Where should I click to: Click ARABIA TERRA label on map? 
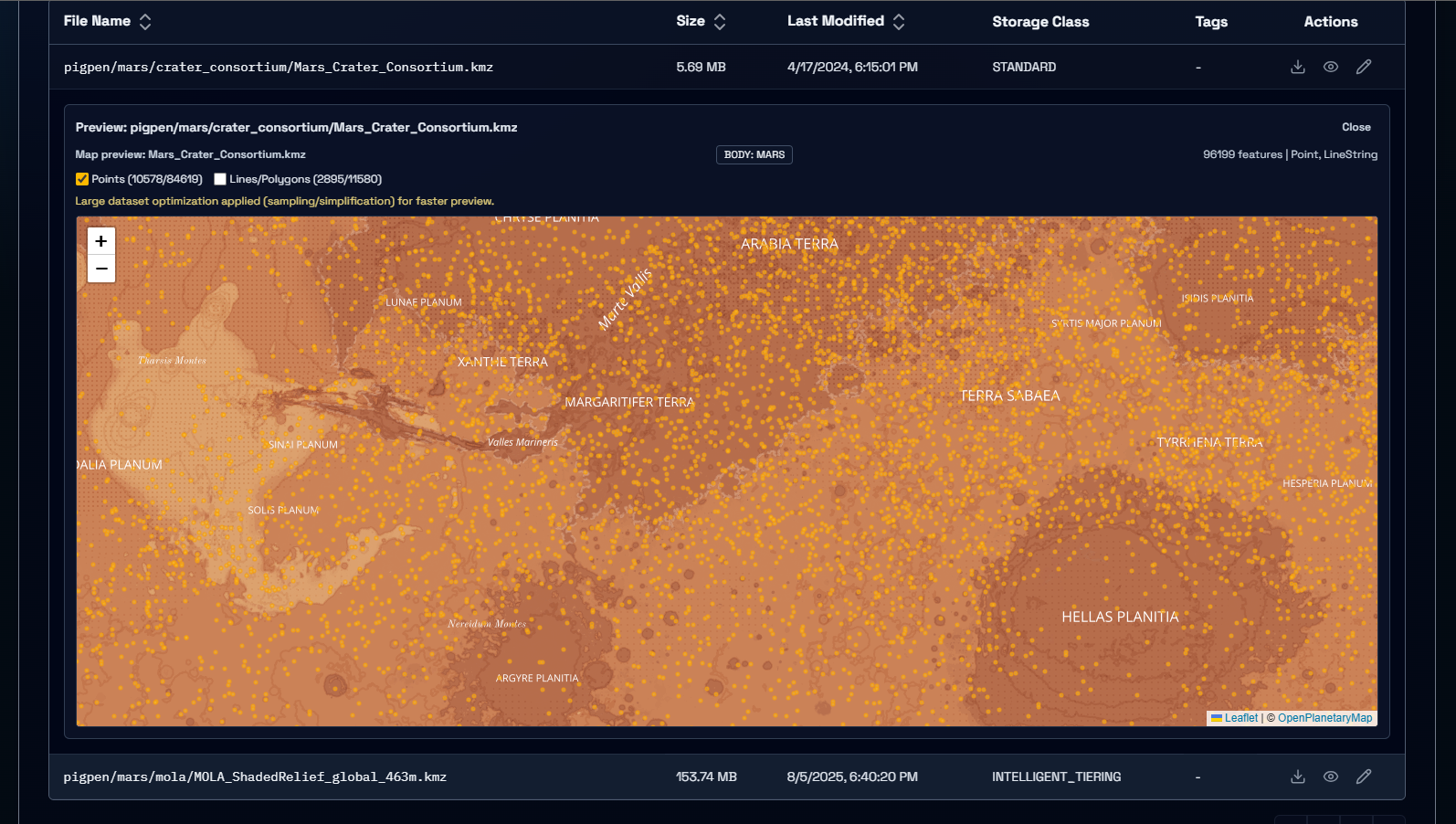789,244
